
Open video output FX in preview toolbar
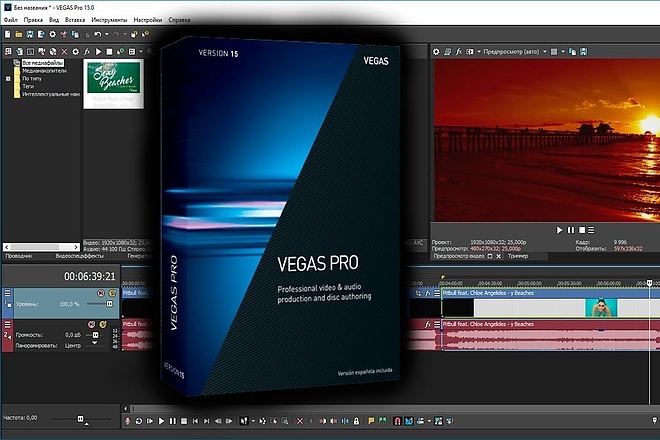[459, 51]
